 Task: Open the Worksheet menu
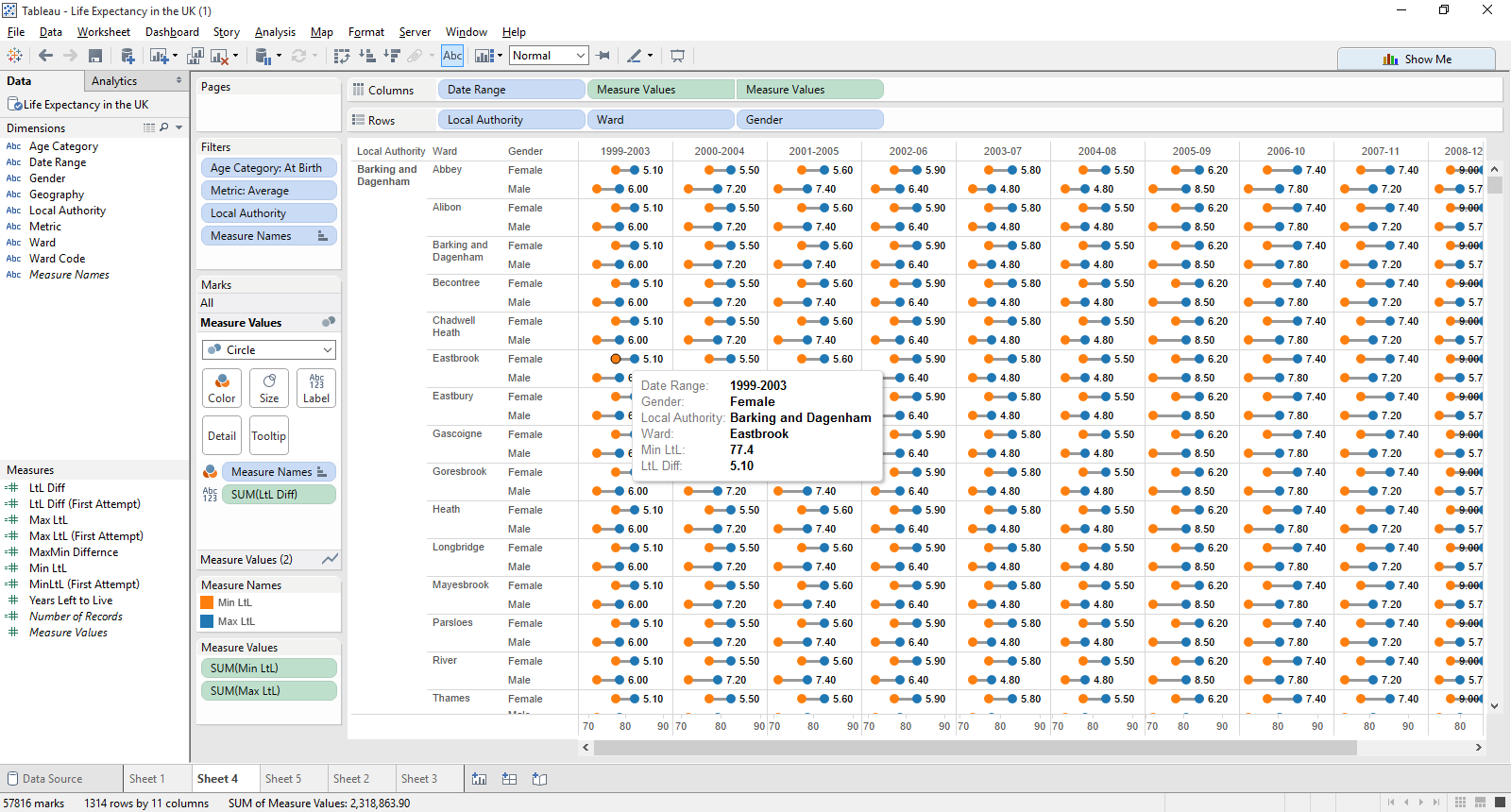tap(104, 32)
